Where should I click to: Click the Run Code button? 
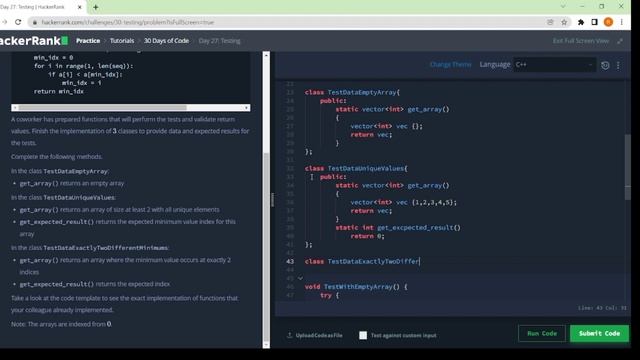(542, 333)
